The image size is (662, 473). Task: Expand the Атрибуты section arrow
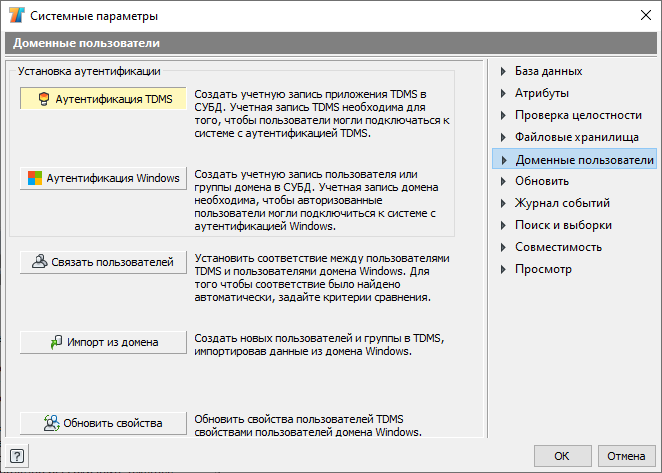[x=503, y=93]
